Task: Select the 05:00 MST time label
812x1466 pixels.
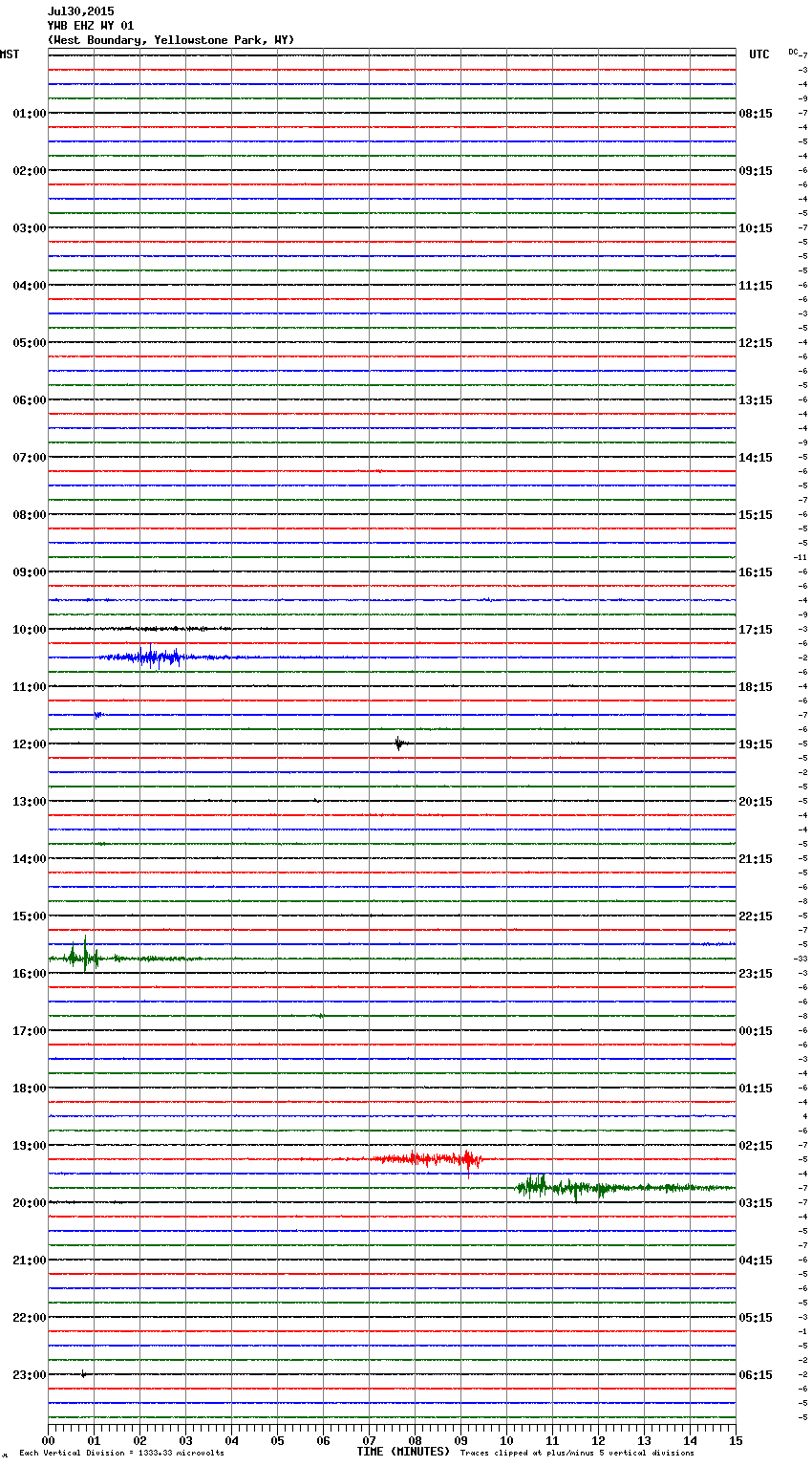Action: point(30,343)
